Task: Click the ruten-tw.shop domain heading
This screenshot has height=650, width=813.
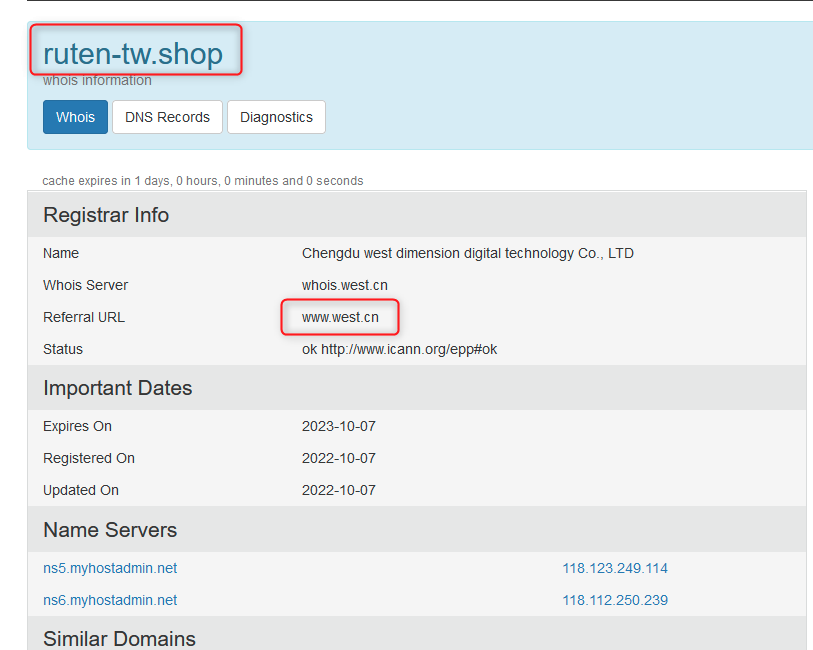Action: tap(133, 54)
